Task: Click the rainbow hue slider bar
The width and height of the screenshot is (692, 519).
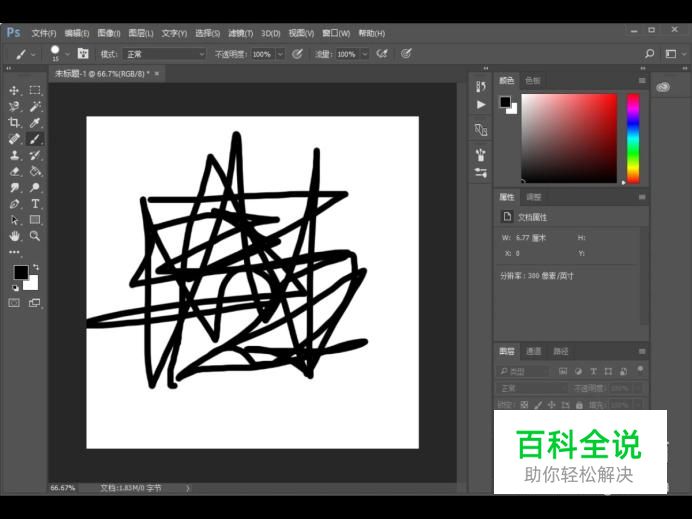Action: coord(633,138)
